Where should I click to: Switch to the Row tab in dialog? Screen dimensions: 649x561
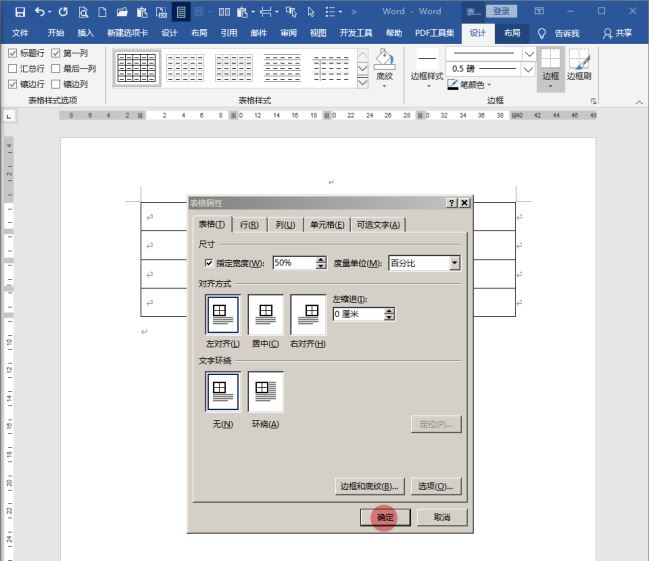(x=250, y=225)
